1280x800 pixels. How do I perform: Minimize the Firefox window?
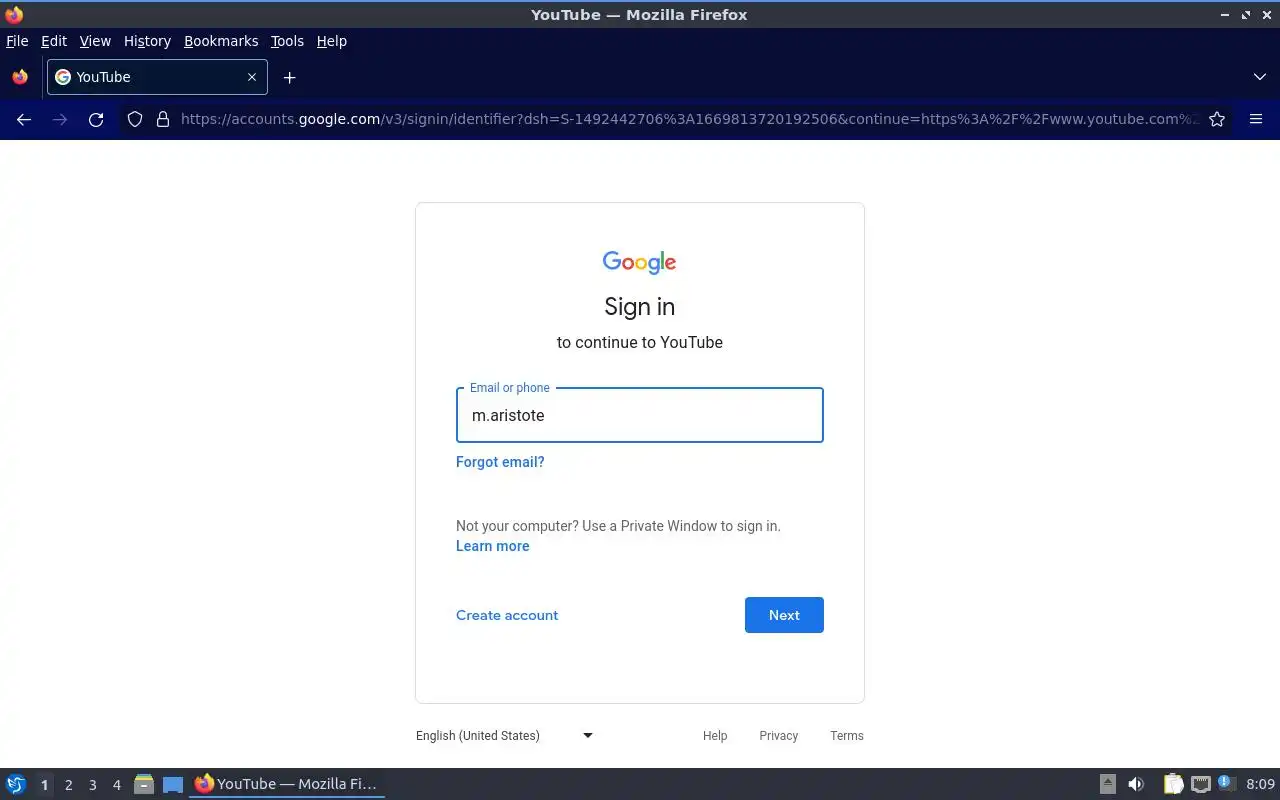1225,15
